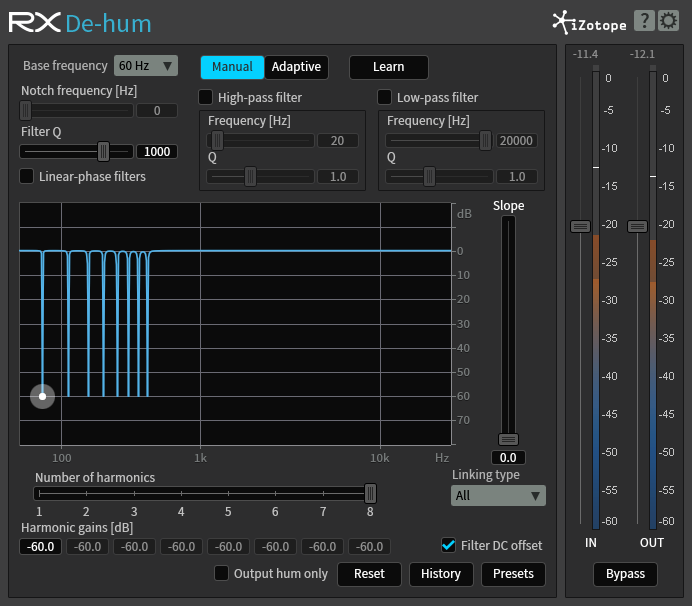Open the help question mark icon

coord(644,20)
